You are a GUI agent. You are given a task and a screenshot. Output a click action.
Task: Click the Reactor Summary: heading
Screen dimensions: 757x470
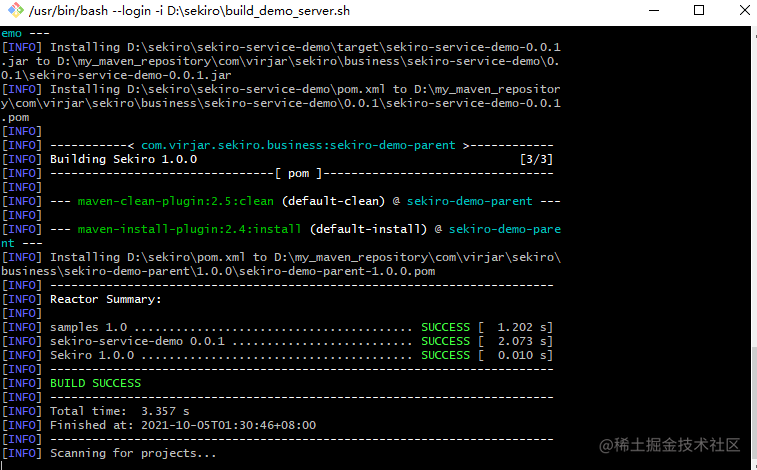pyautogui.click(x=105, y=299)
